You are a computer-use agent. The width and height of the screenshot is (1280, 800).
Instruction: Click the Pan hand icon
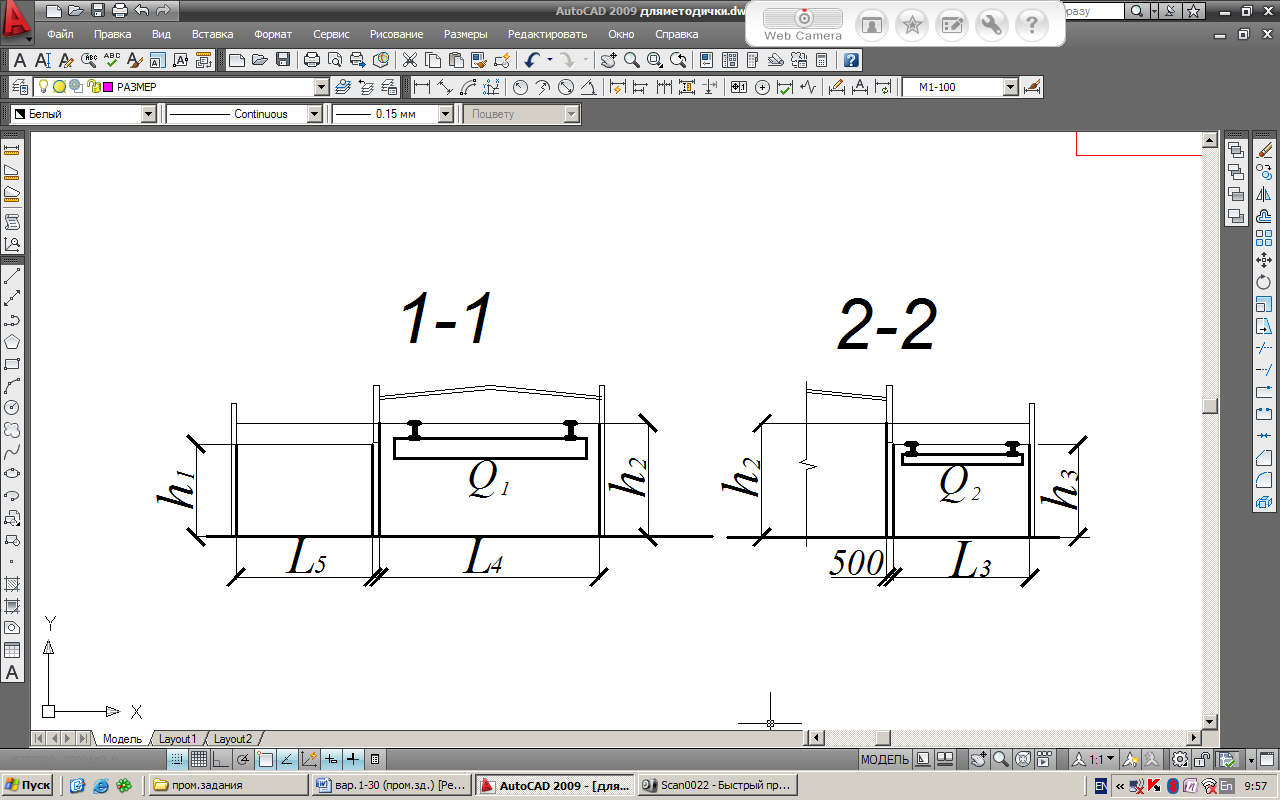point(609,60)
